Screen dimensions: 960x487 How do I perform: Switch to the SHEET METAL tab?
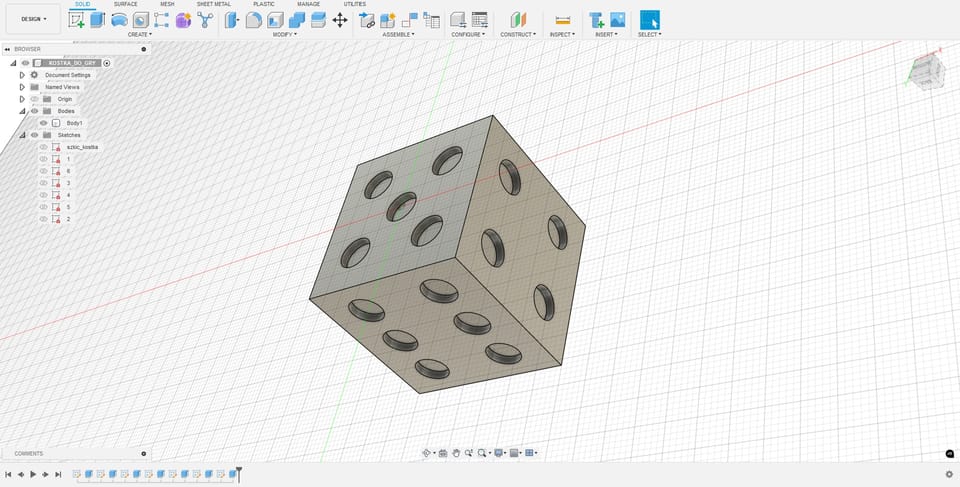213,4
